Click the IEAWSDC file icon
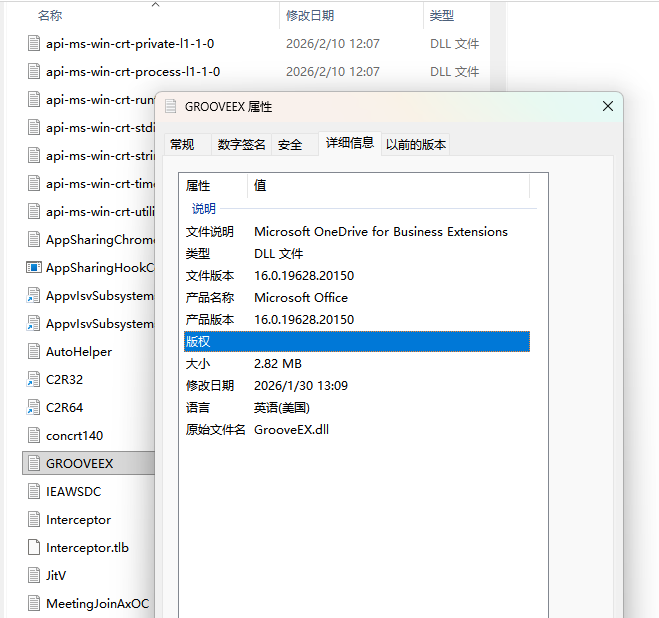The height and width of the screenshot is (618, 659). [x=34, y=491]
